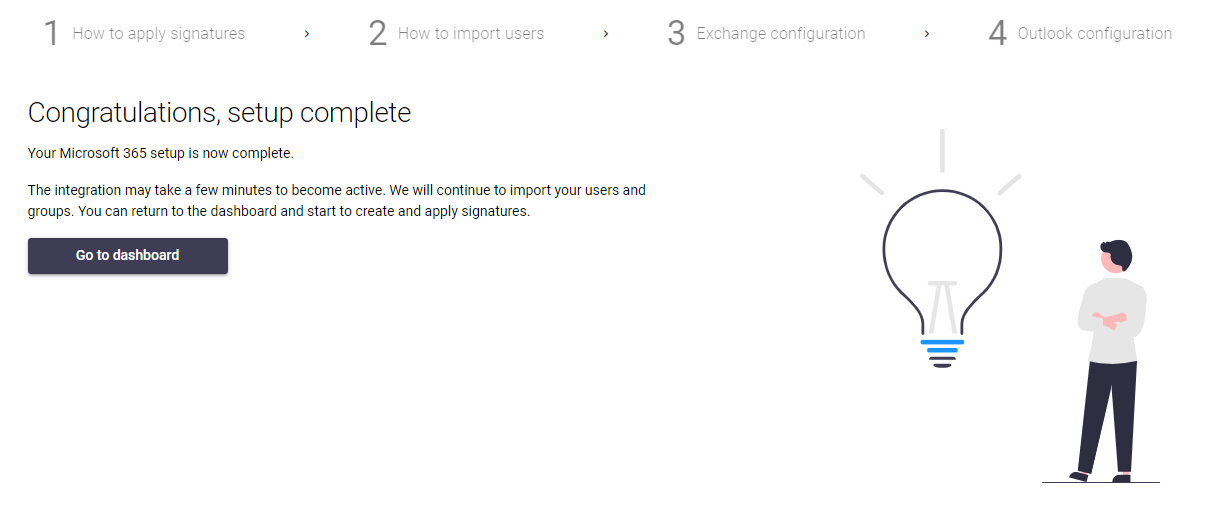The image size is (1213, 515).
Task: Click the Congratulations, setup complete heading
Action: point(219,113)
